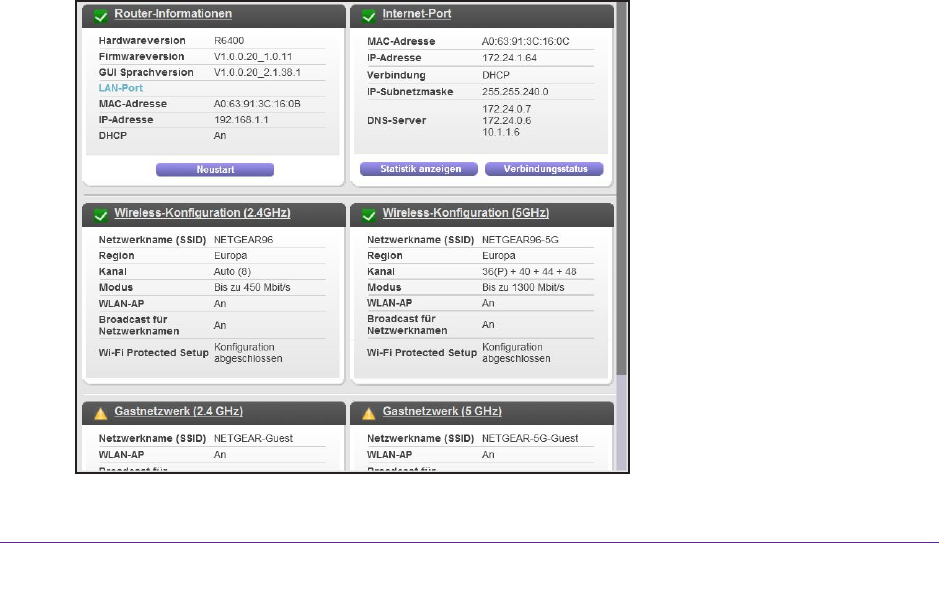
Task: Click the blue LAN-Port label
Action: coord(121,88)
